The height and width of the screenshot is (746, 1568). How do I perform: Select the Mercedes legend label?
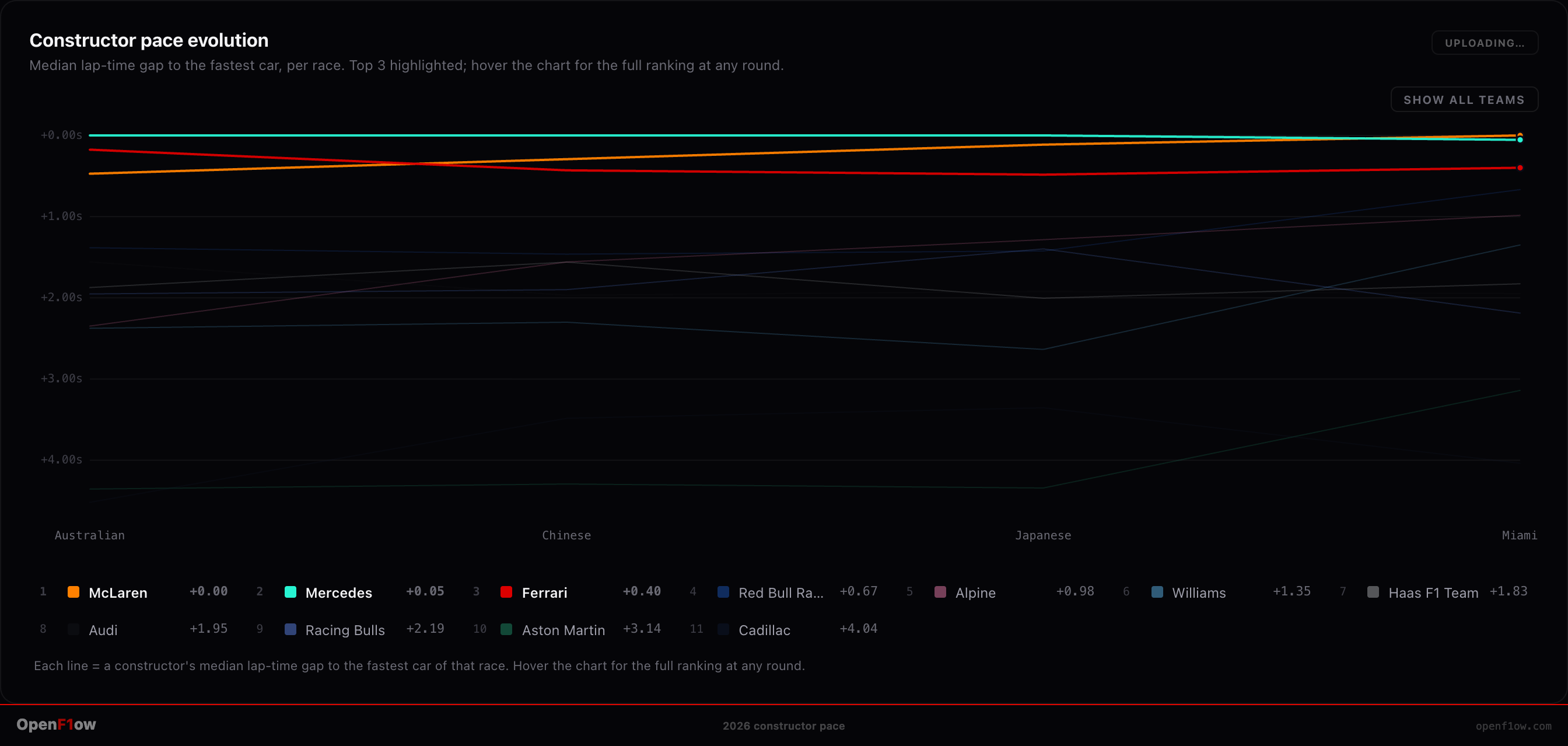(338, 592)
